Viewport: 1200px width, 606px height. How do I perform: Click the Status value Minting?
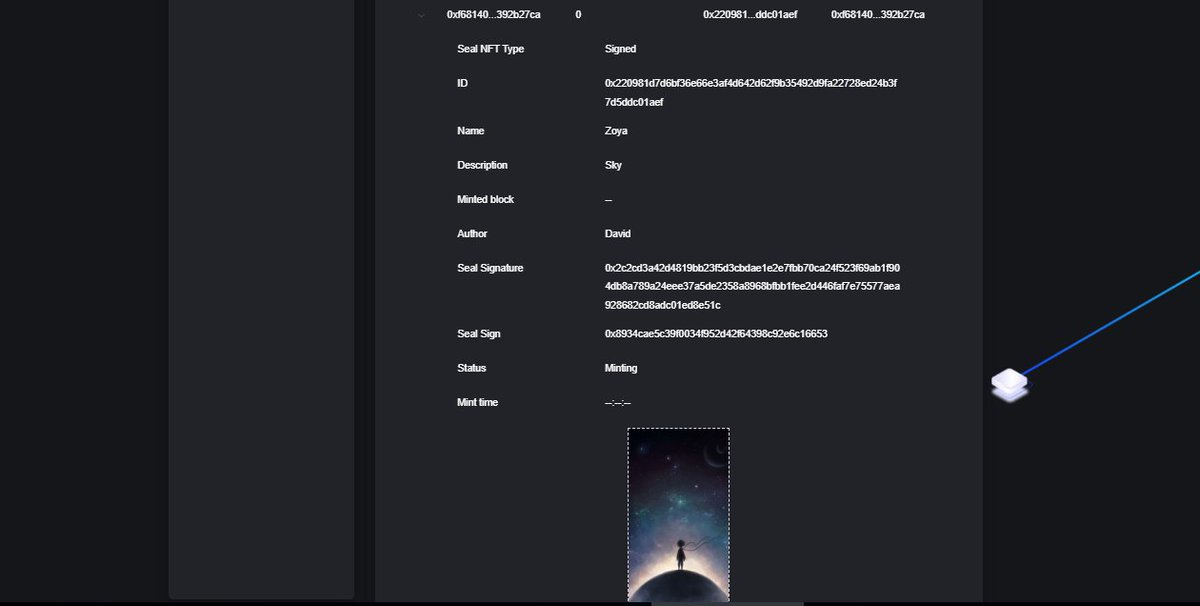click(621, 368)
